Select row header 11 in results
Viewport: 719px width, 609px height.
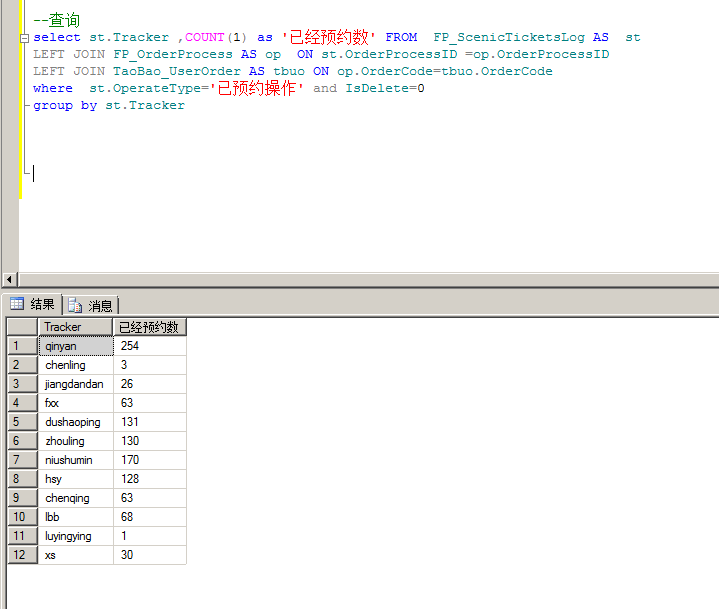click(x=22, y=536)
